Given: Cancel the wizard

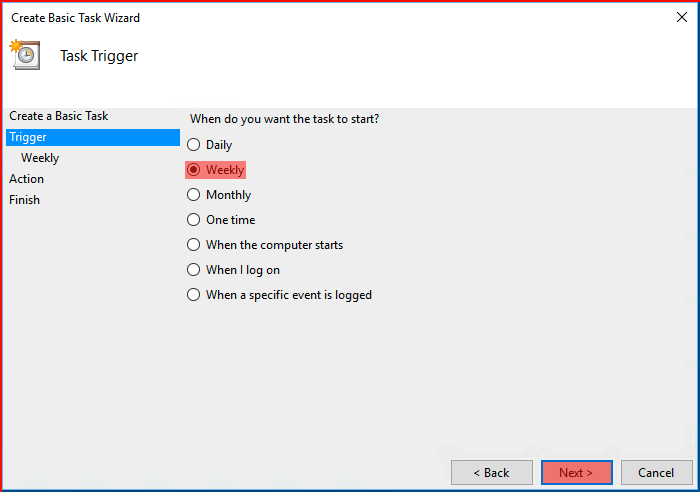Looking at the screenshot, I should click(656, 472).
